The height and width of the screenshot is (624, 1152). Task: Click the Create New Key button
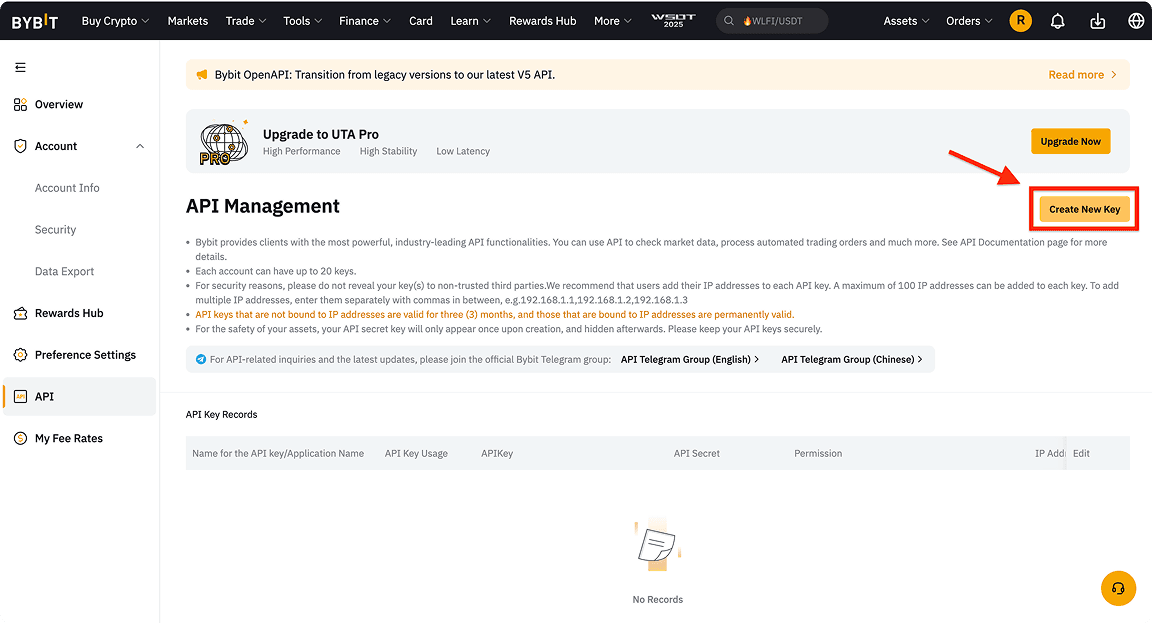click(1083, 209)
